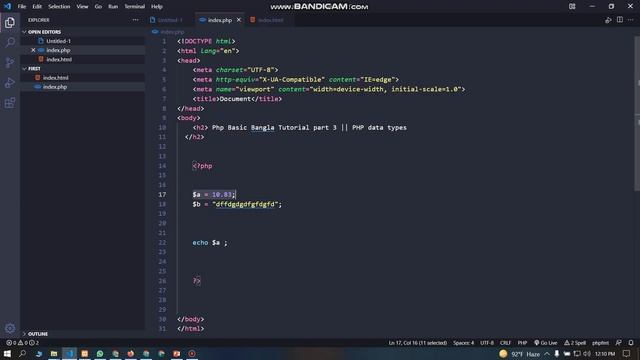Viewport: 640px width, 360px height.
Task: Click the editor vertical scrollbar
Action: point(637,114)
